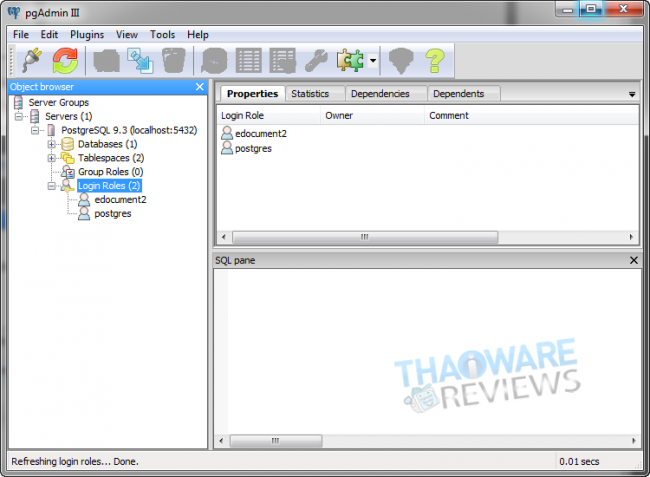Select postgres role in Object browser tree
The height and width of the screenshot is (477, 650).
click(113, 214)
